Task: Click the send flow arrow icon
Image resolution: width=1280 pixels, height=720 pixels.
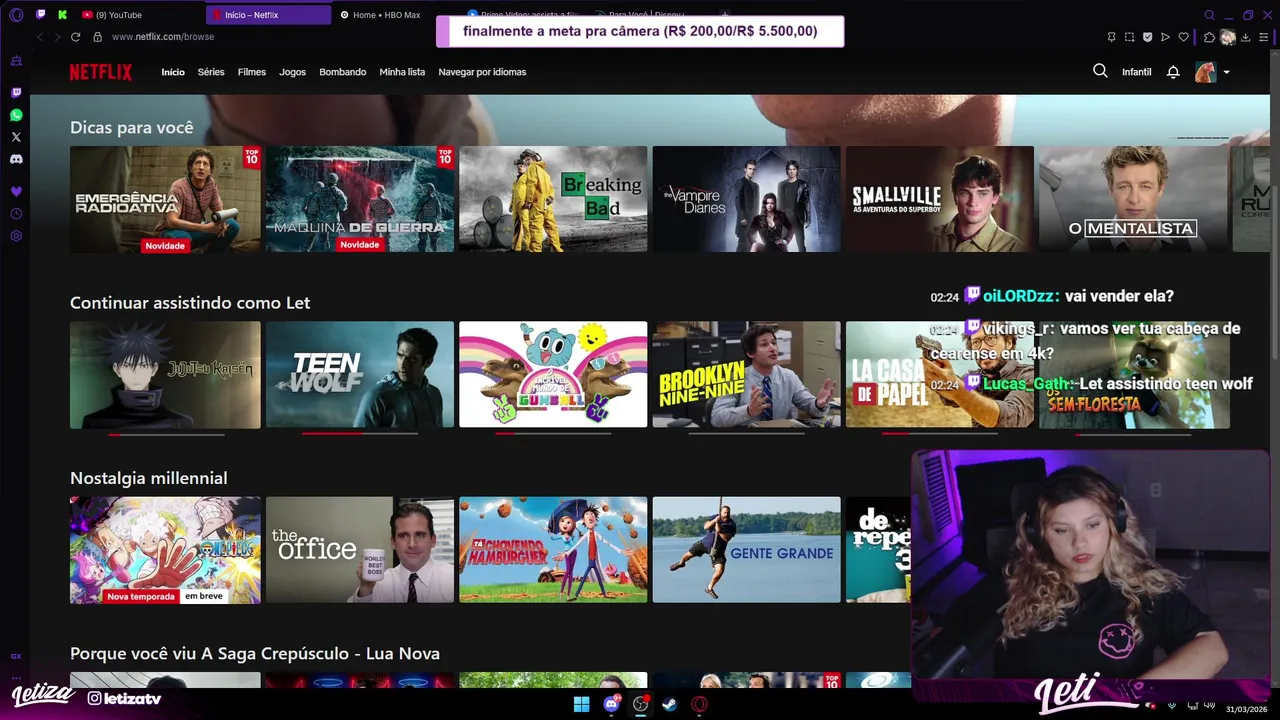Action: pyautogui.click(x=1165, y=37)
